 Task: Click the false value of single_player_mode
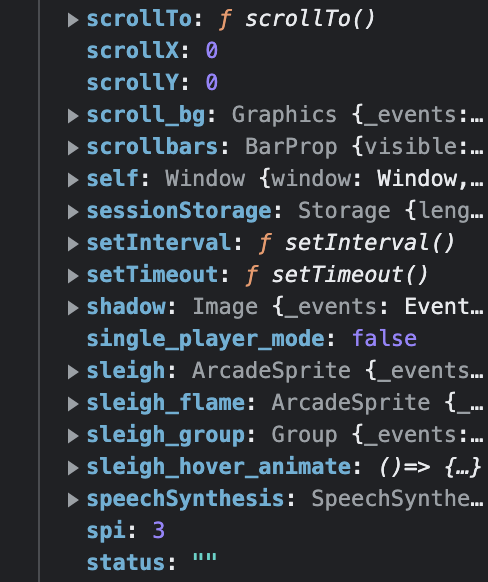384,339
